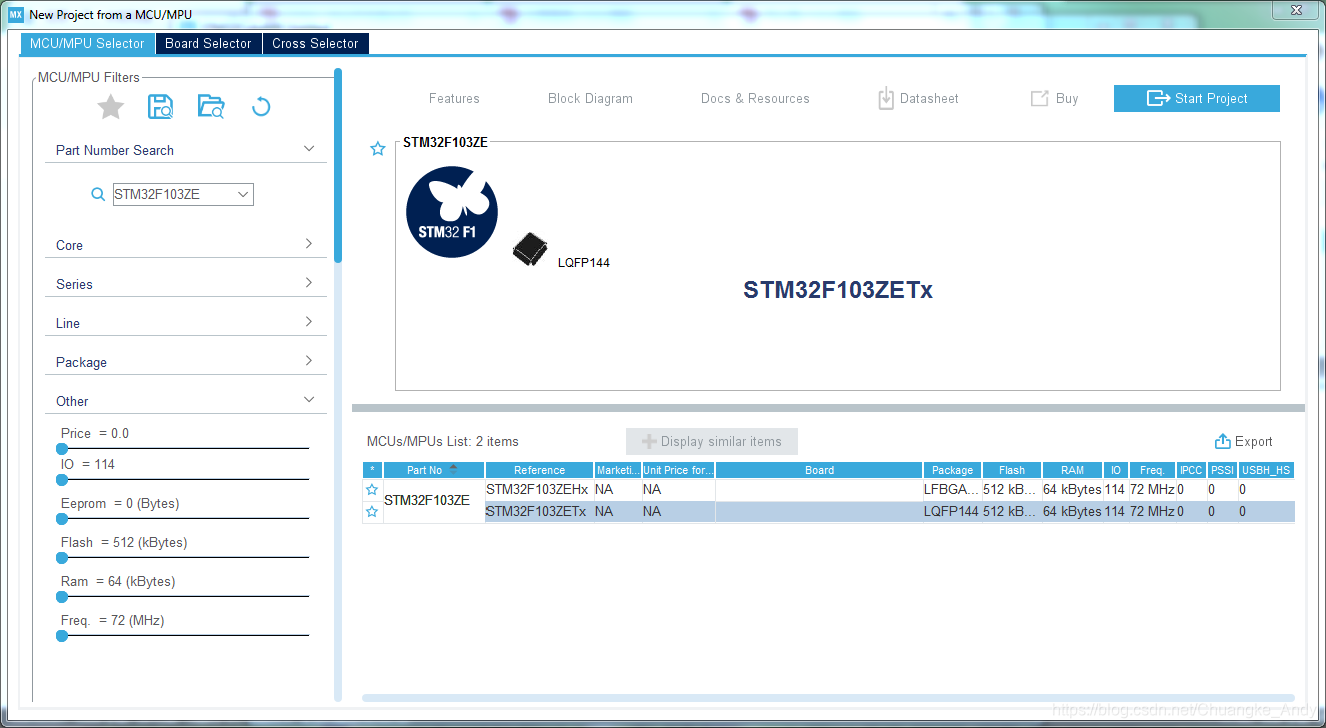Select the STM32F103ZEHx reference cell

click(x=538, y=490)
